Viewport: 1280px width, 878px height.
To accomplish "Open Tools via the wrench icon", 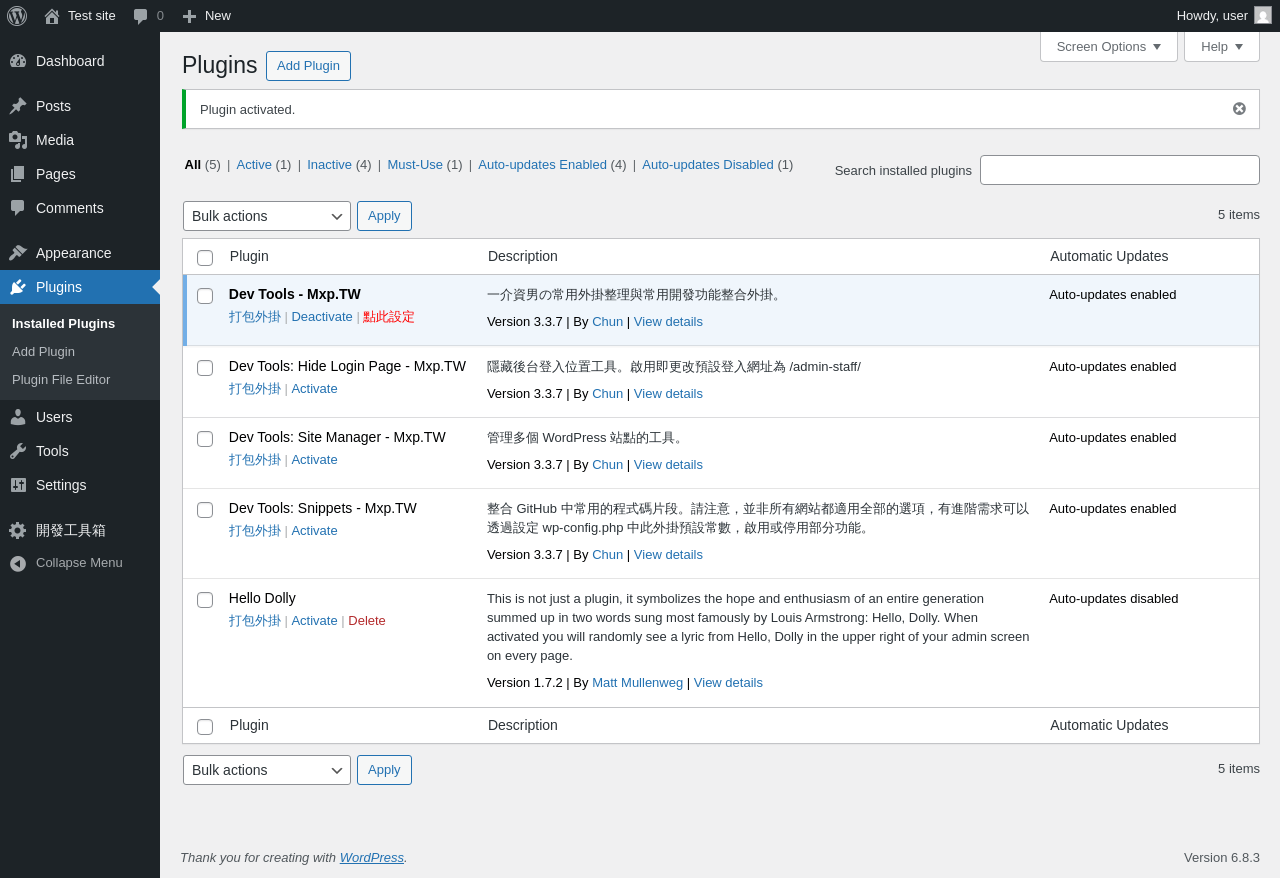I will point(18,451).
